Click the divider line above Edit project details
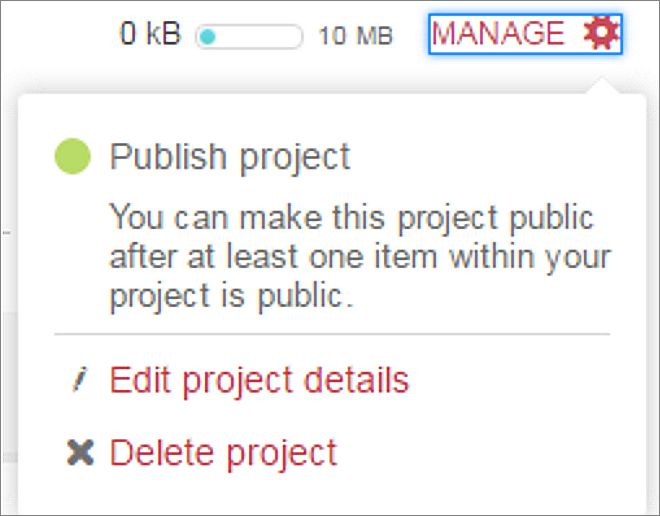Viewport: 660px width, 516px height. point(331,334)
